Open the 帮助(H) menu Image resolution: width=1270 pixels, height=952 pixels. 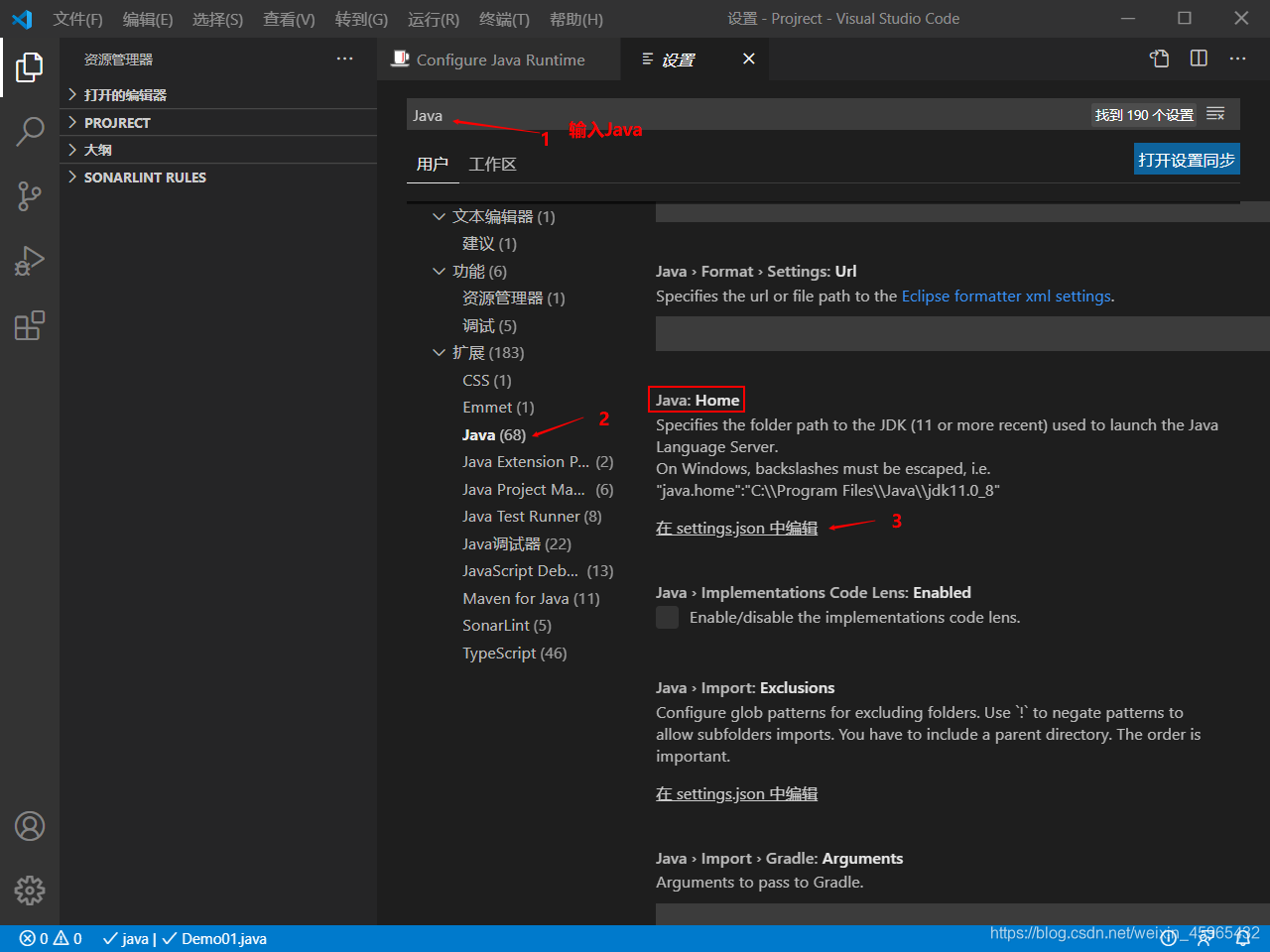pos(576,19)
